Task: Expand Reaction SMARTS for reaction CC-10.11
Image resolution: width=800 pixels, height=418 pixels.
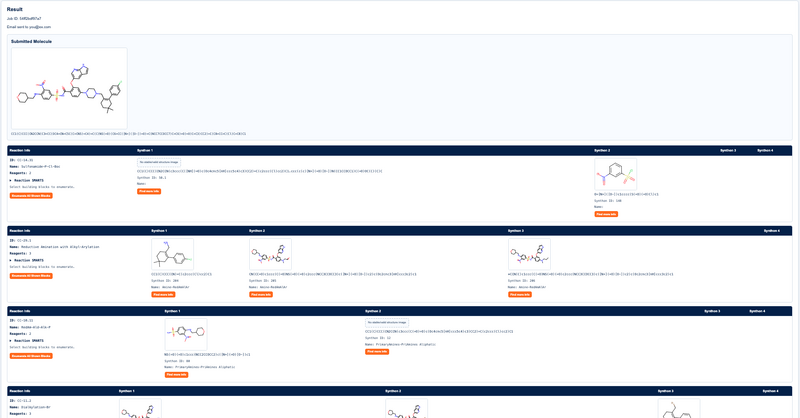Action: point(27,340)
